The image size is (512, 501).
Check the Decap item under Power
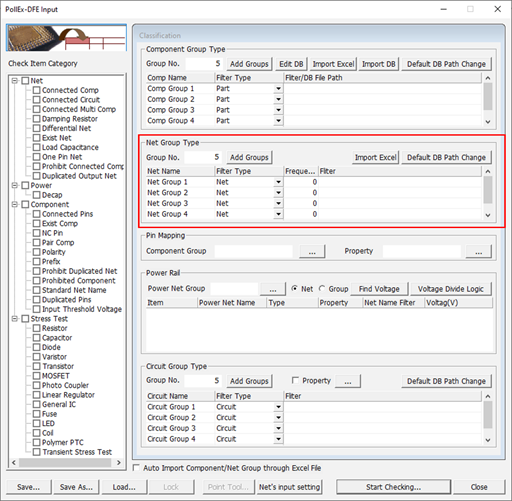click(37, 195)
